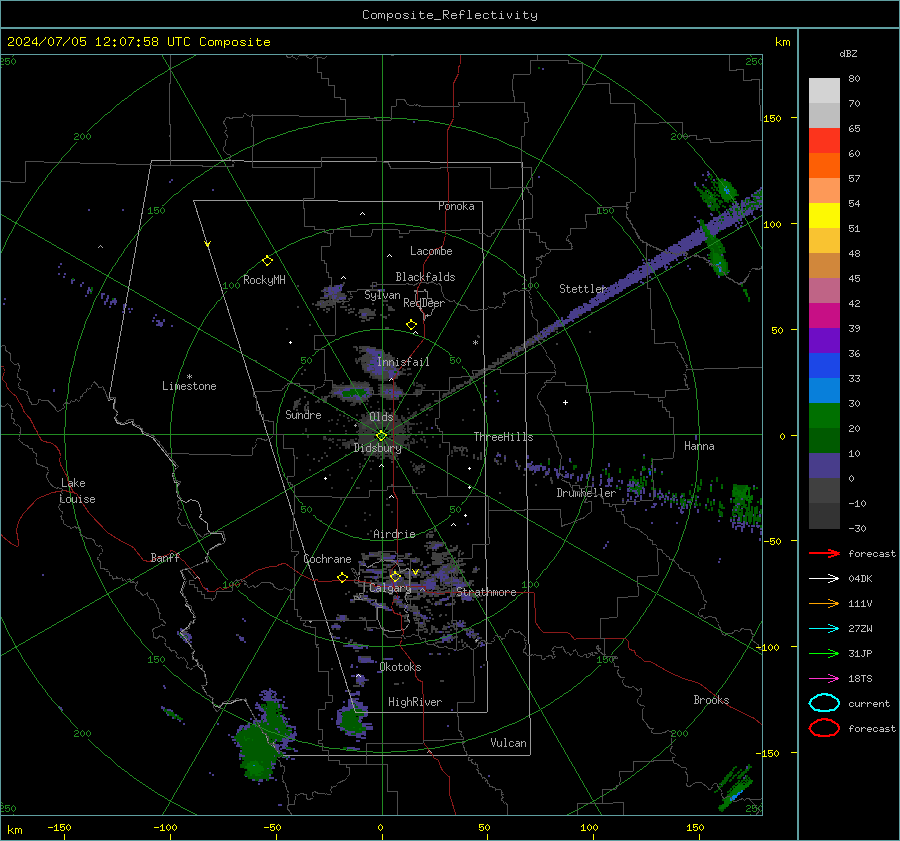Click the yellow diamond marker below RedDeer

(411, 325)
